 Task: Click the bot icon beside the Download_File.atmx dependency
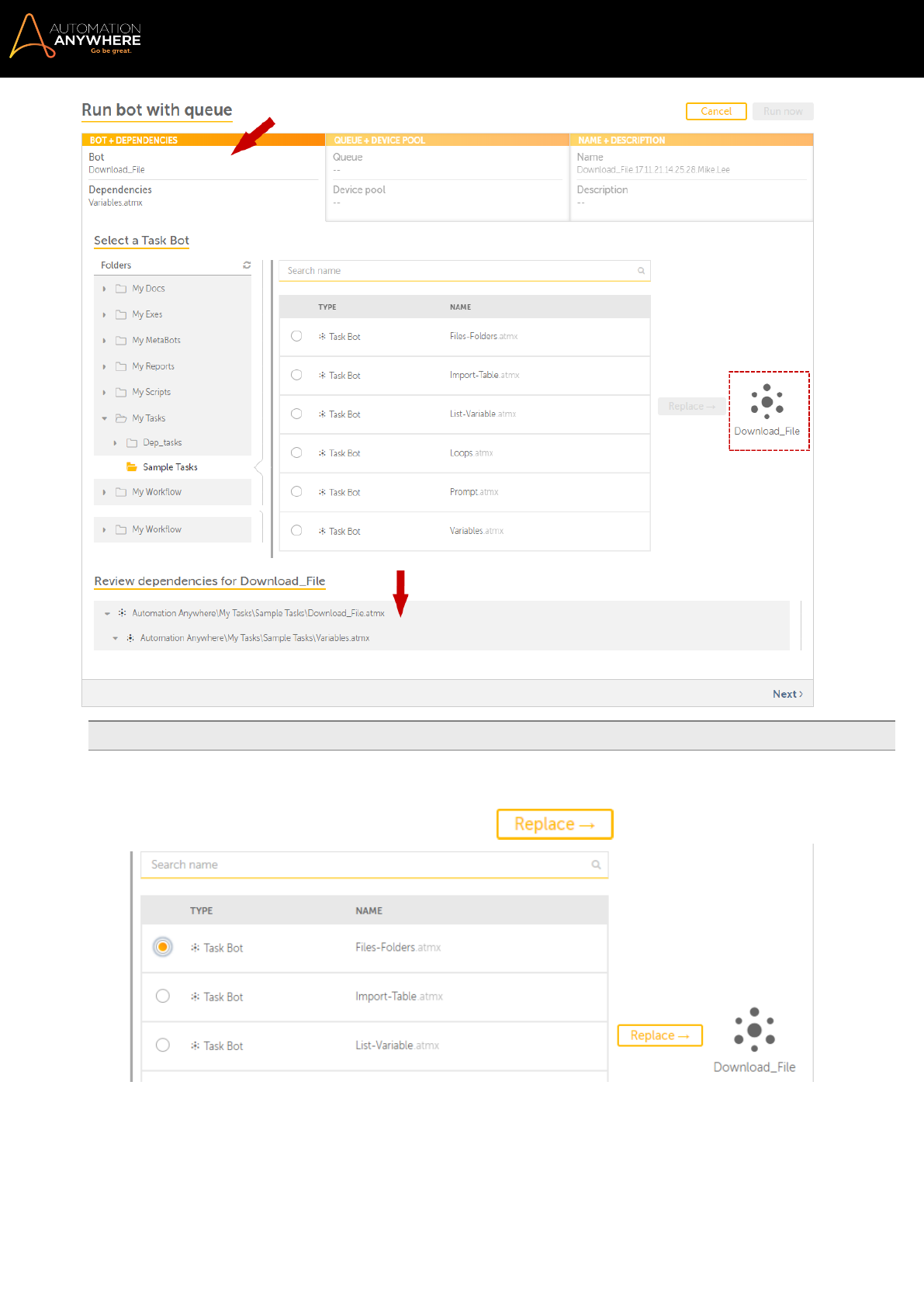pos(122,613)
